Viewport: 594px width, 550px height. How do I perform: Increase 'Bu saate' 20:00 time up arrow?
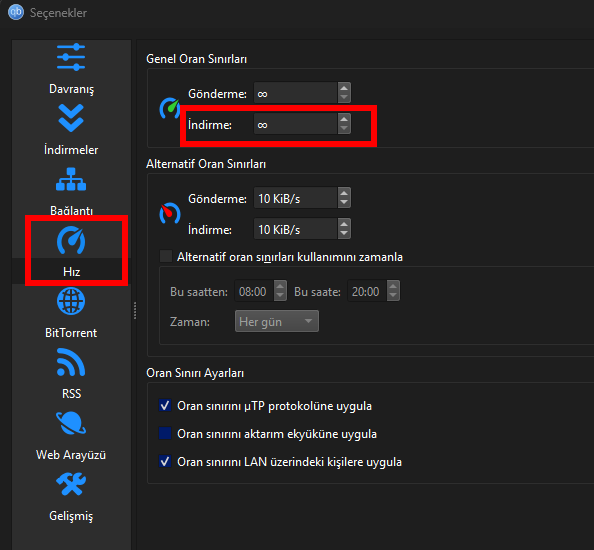click(393, 286)
